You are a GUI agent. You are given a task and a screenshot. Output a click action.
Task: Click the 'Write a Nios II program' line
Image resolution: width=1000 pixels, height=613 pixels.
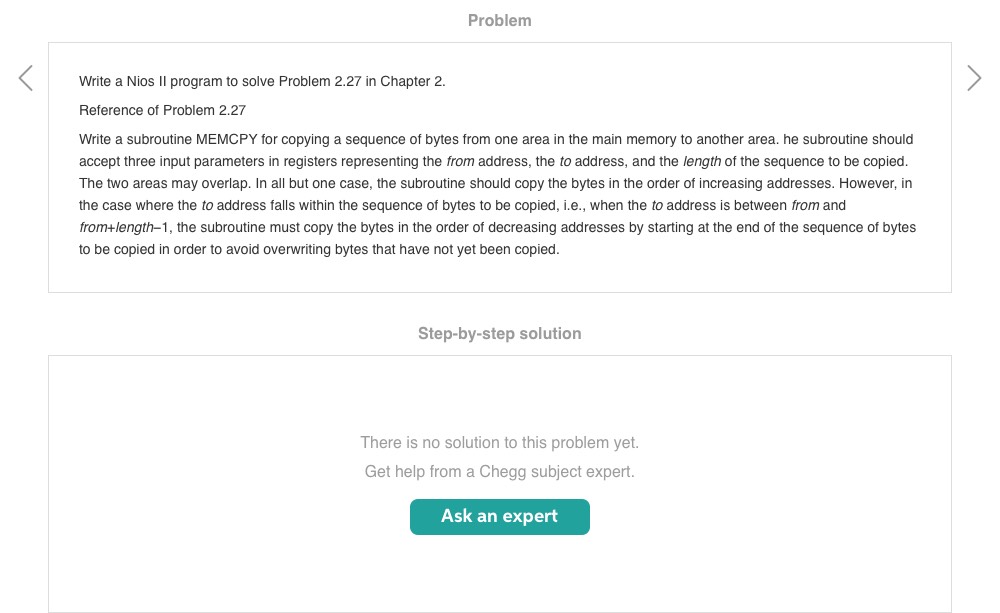click(262, 81)
